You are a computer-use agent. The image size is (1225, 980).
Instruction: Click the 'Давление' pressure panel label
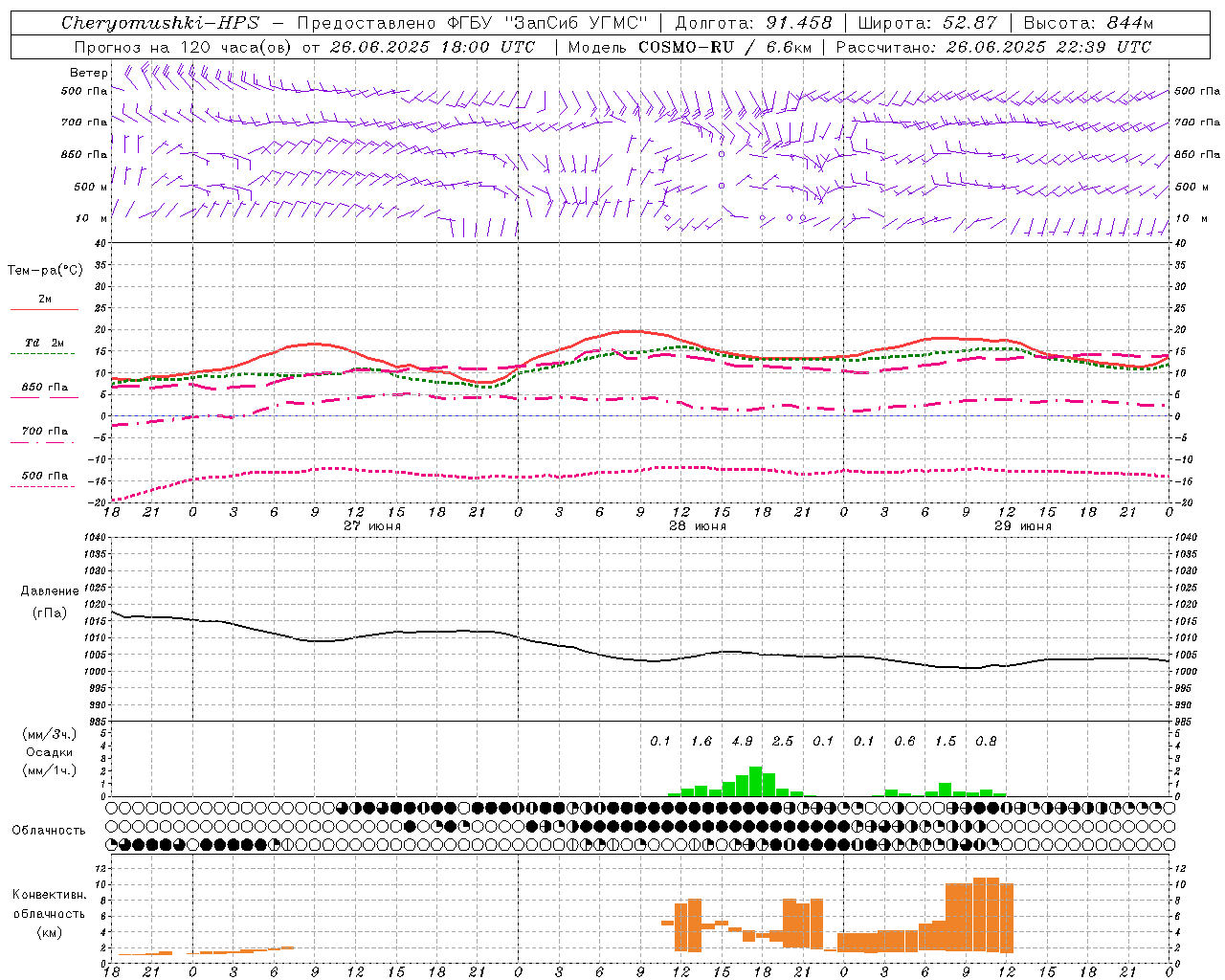point(50,591)
